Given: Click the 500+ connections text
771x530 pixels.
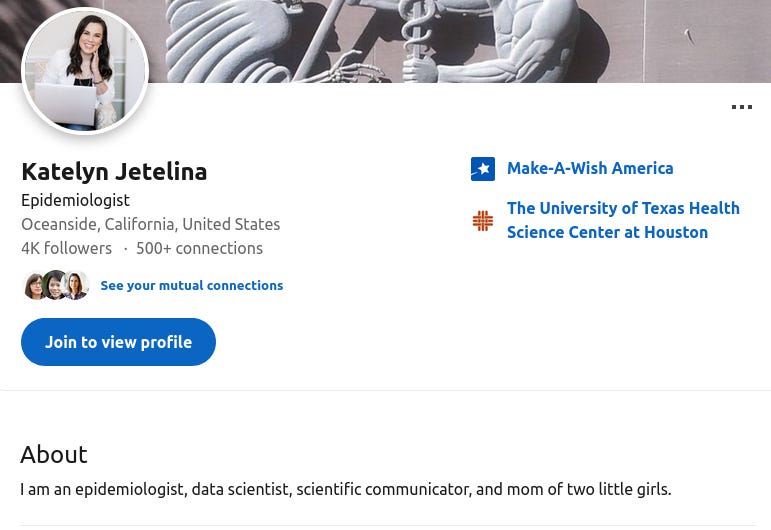Looking at the screenshot, I should (199, 248).
